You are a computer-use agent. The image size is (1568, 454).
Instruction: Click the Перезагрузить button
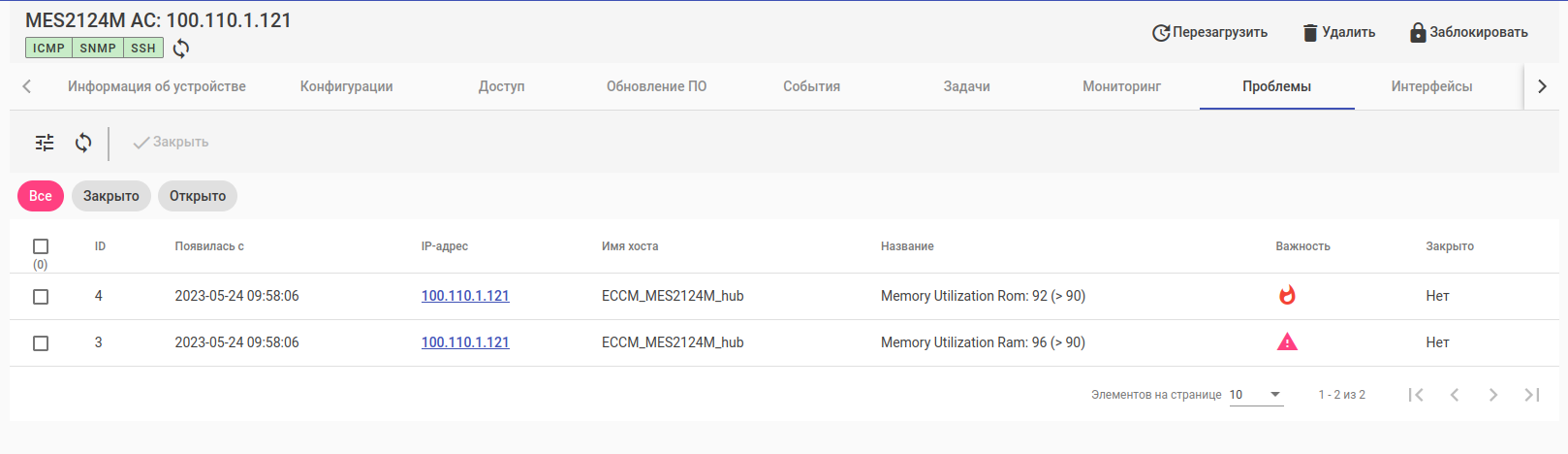coord(1209,33)
